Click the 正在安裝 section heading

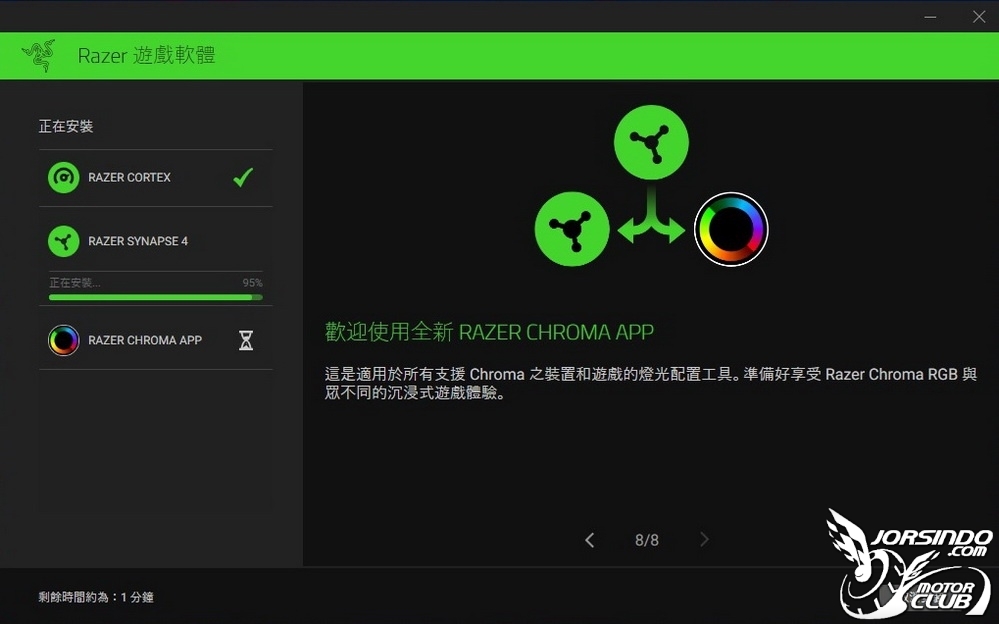[66, 126]
